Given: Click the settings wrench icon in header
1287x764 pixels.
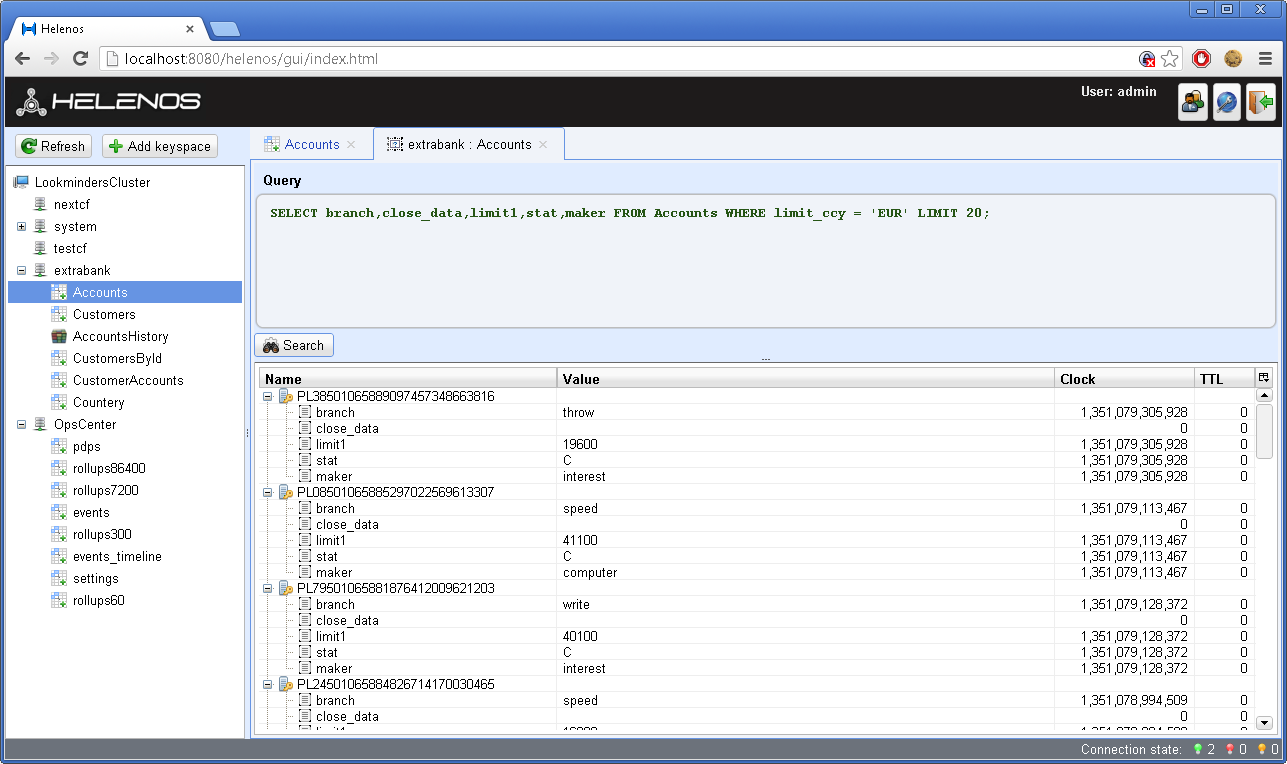Looking at the screenshot, I should click(x=1226, y=101).
